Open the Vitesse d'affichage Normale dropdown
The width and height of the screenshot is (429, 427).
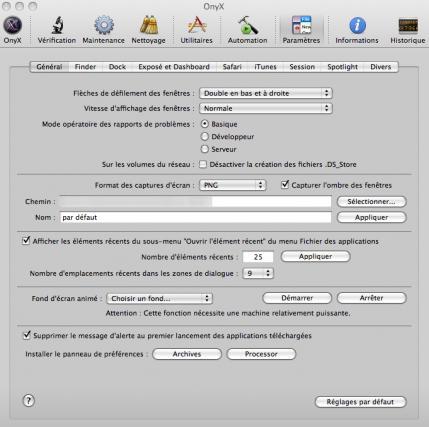266,108
